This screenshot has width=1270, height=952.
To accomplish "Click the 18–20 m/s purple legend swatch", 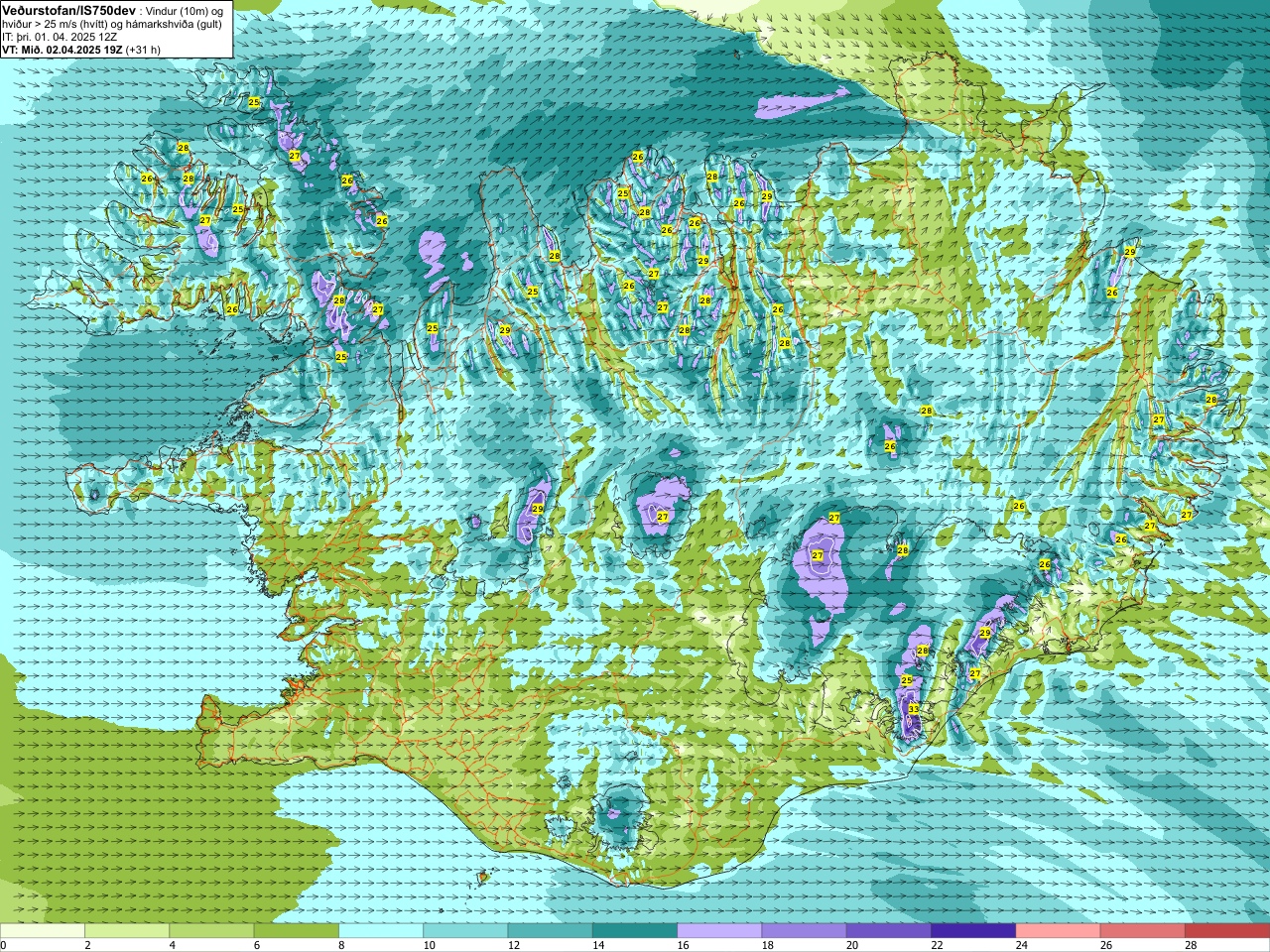I will pyautogui.click(x=805, y=931).
